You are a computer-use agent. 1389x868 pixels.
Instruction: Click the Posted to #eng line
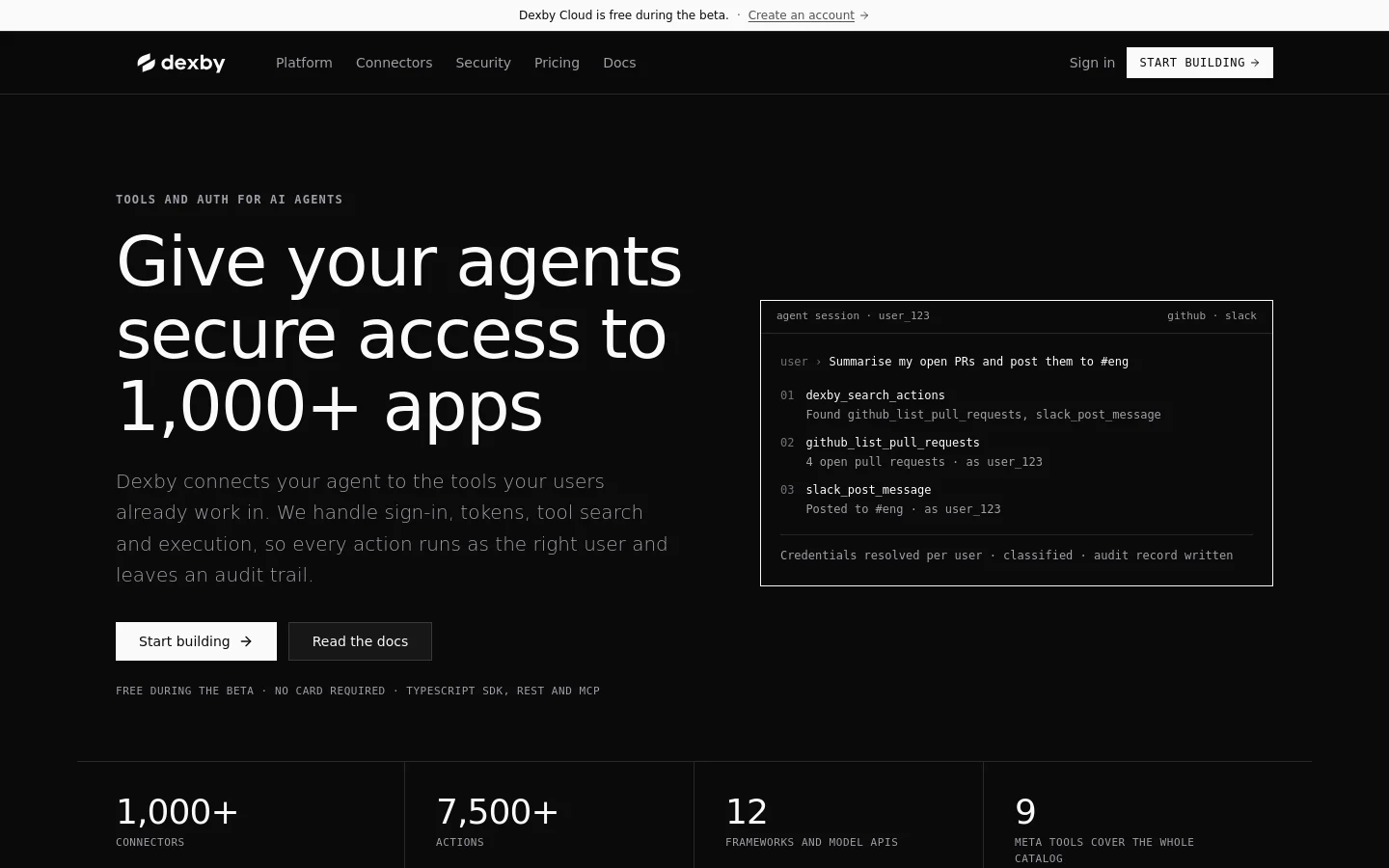(903, 509)
